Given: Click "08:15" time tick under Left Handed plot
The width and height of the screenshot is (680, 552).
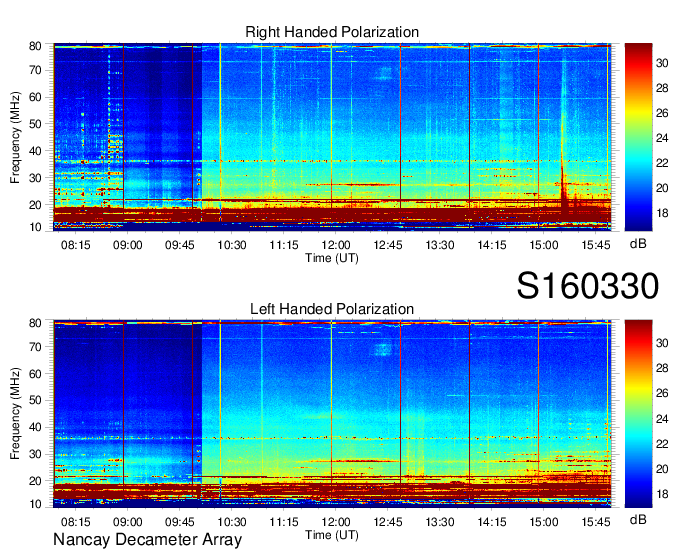Looking at the screenshot, I should (75, 522).
